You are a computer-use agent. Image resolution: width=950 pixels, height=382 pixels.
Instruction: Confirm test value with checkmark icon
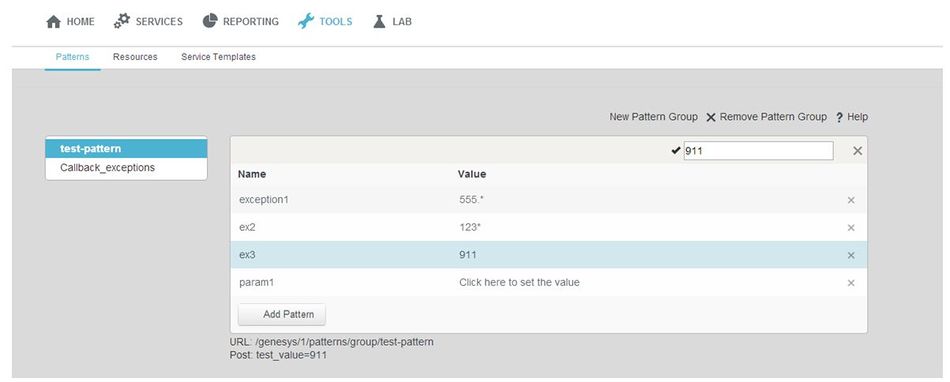676,151
